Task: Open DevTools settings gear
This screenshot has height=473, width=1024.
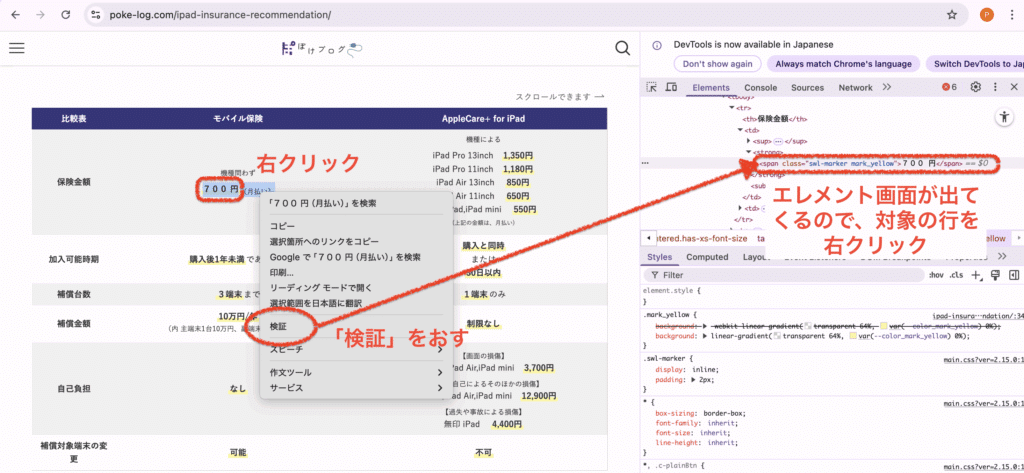Action: coord(976,87)
